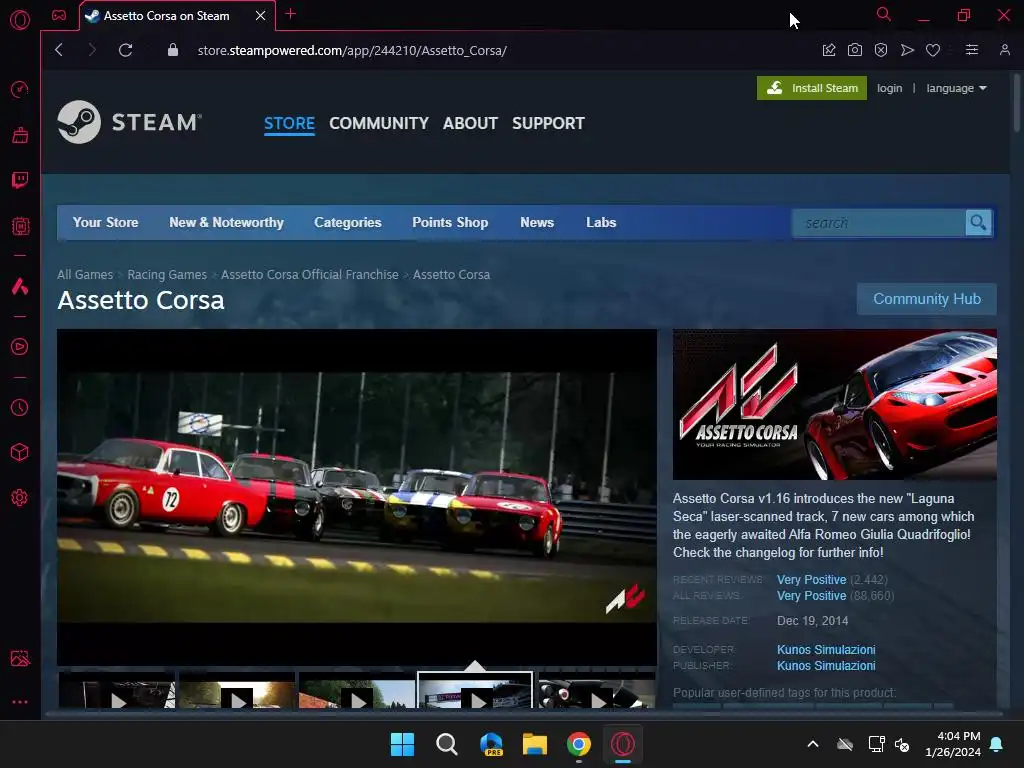This screenshot has width=1024, height=768.
Task: Open recent reviews Very Positive link
Action: [x=811, y=580]
